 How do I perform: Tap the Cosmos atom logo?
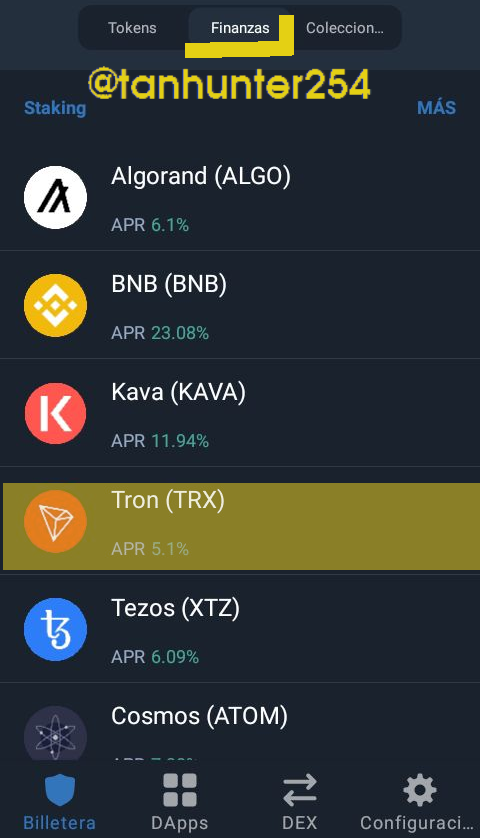(x=56, y=733)
